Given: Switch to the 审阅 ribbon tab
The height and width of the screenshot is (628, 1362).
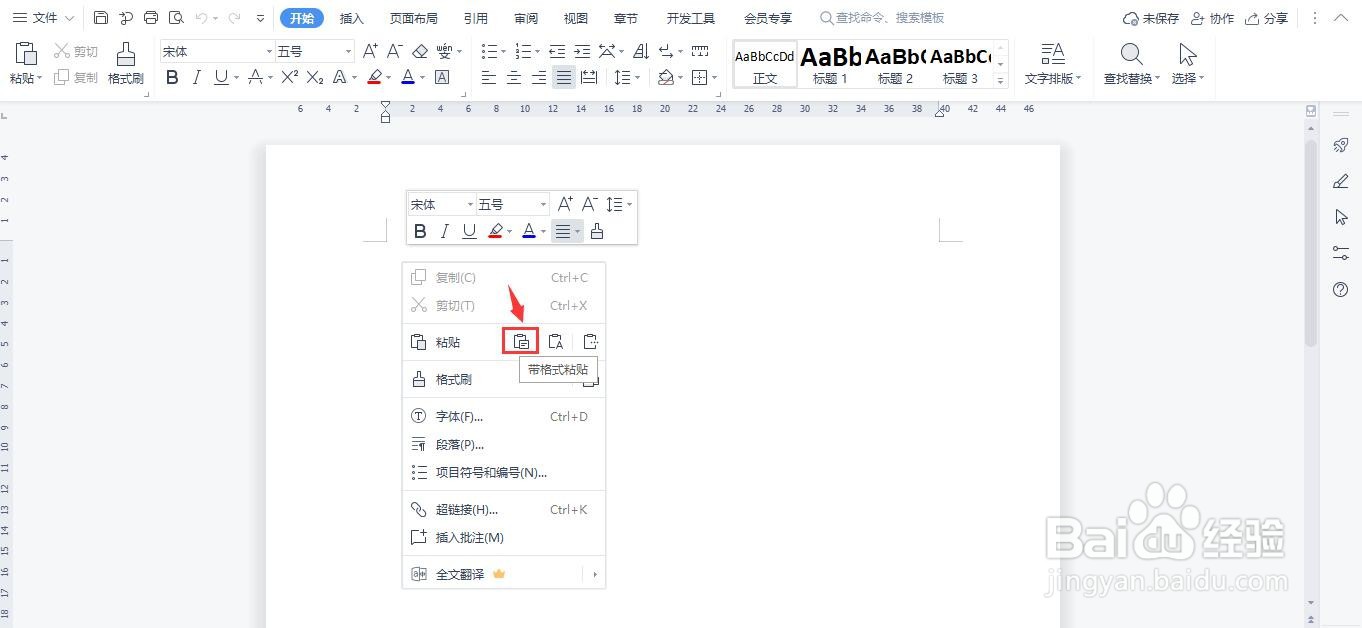Looking at the screenshot, I should [526, 18].
